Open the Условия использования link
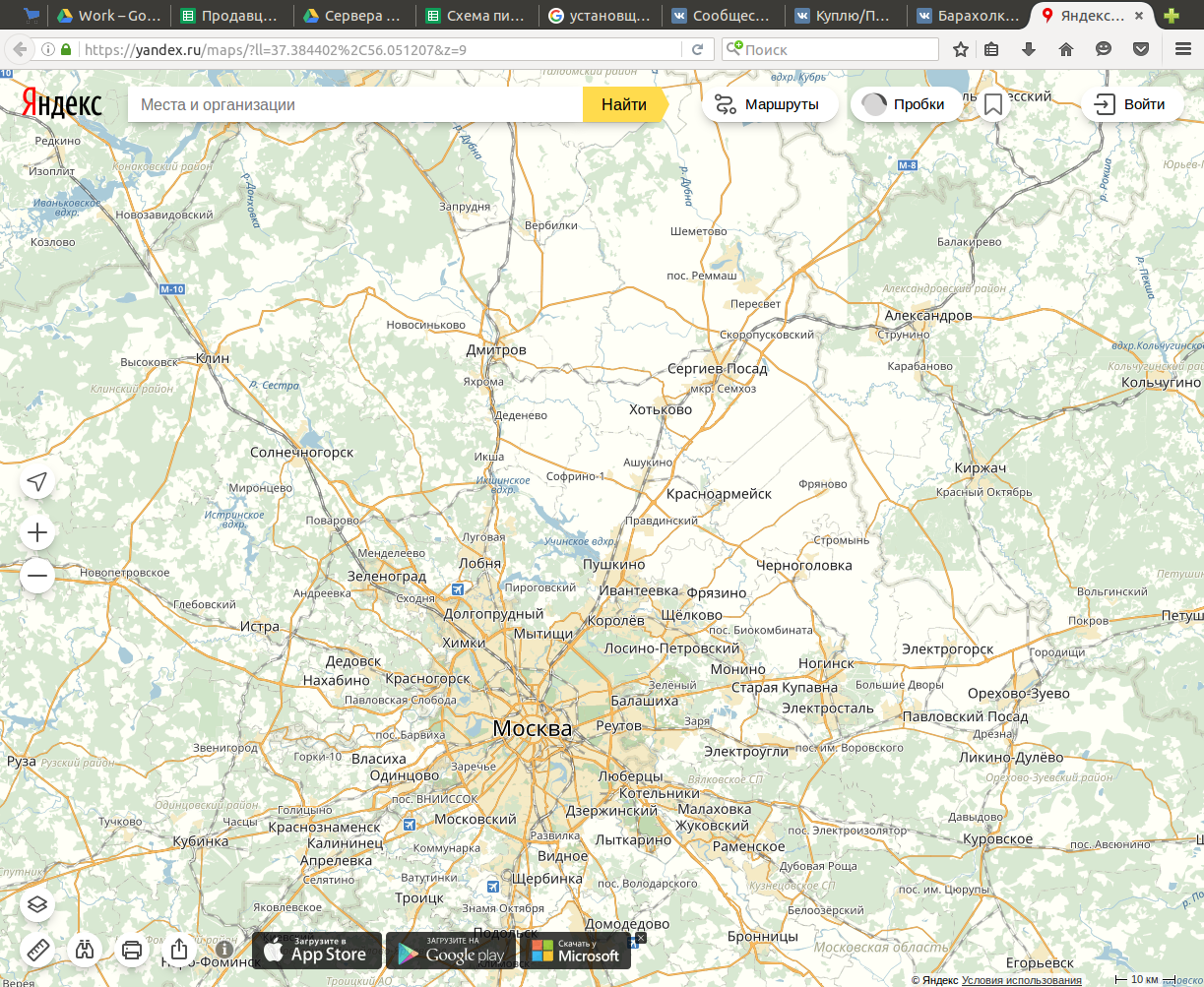 [1021, 980]
